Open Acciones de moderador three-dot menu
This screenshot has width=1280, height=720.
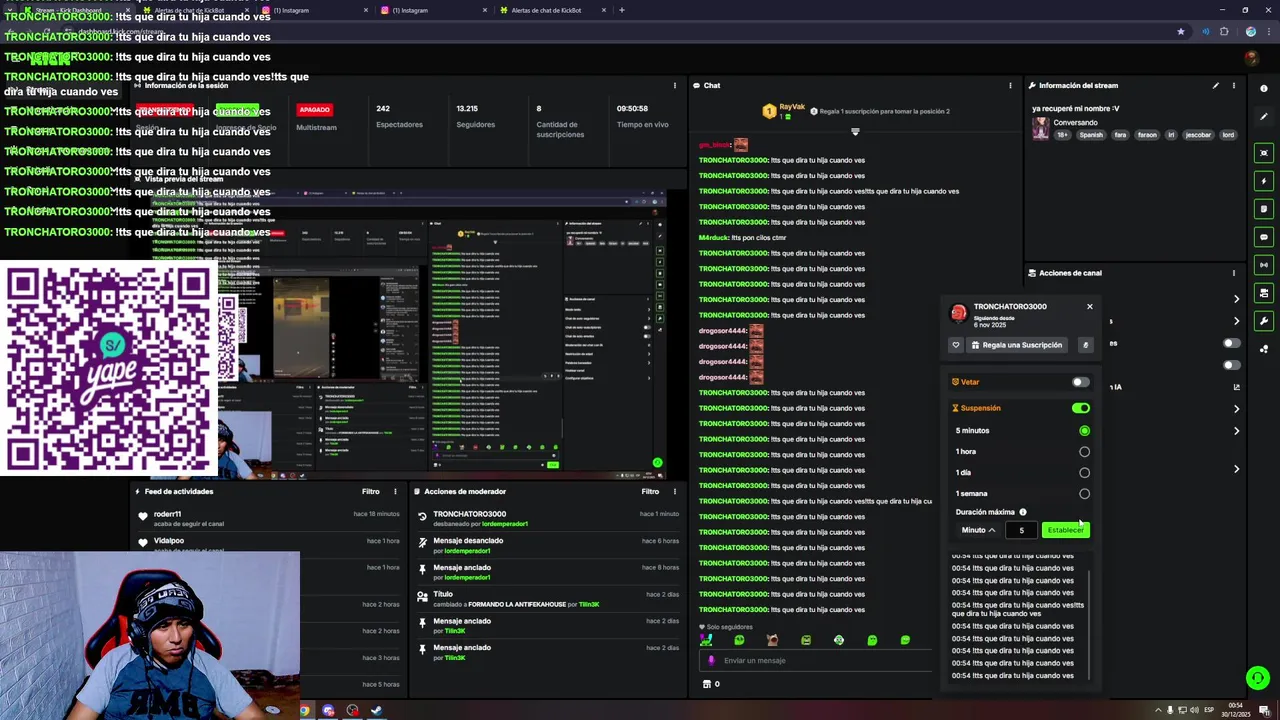(675, 492)
